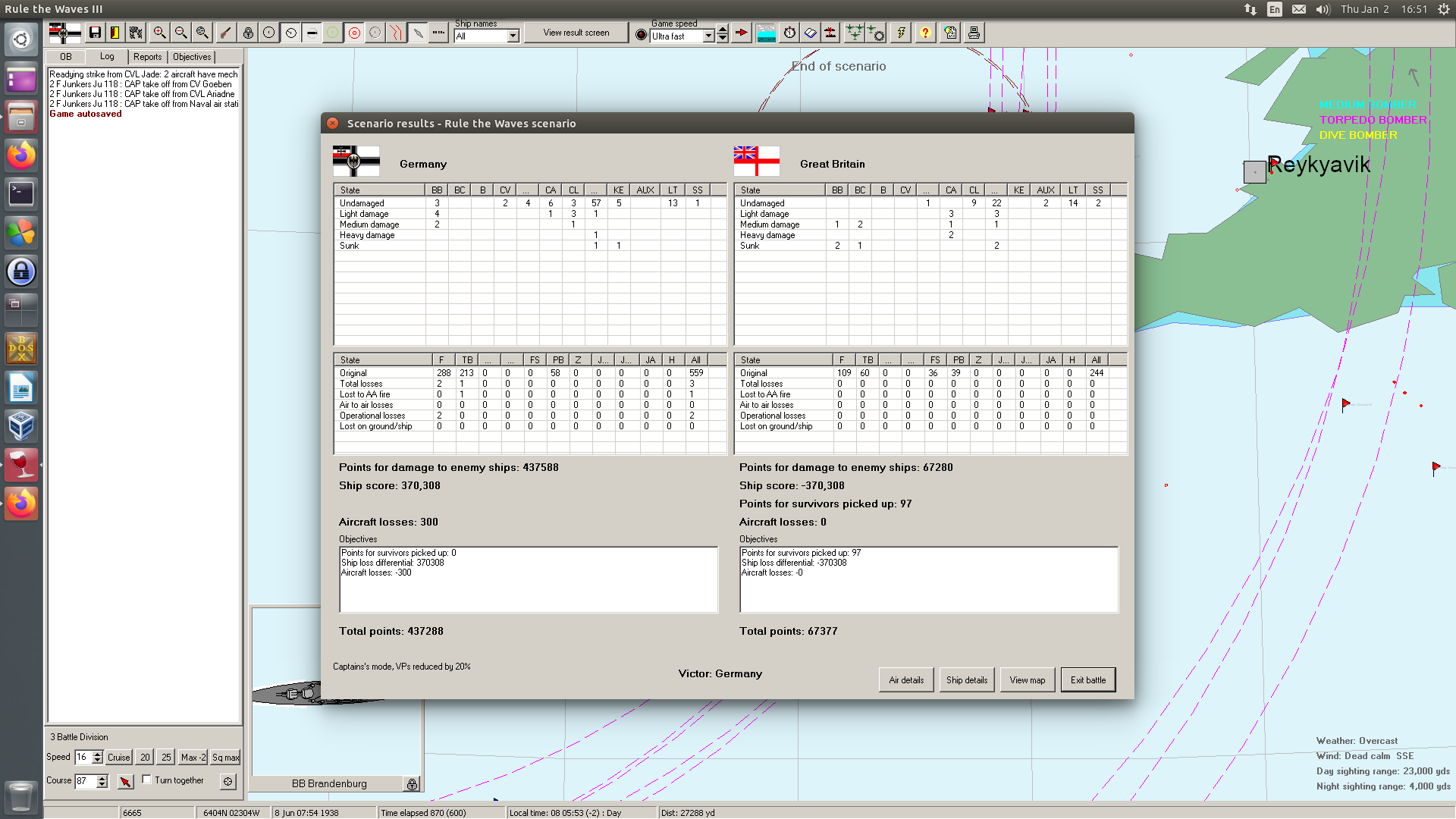Screen dimensions: 1456x819
Task: Click the dotted line toolbar icon
Action: [x=439, y=33]
